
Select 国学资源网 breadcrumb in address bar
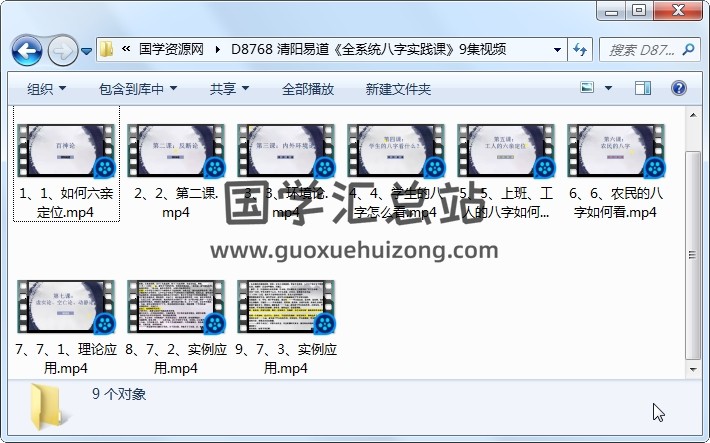[x=171, y=49]
